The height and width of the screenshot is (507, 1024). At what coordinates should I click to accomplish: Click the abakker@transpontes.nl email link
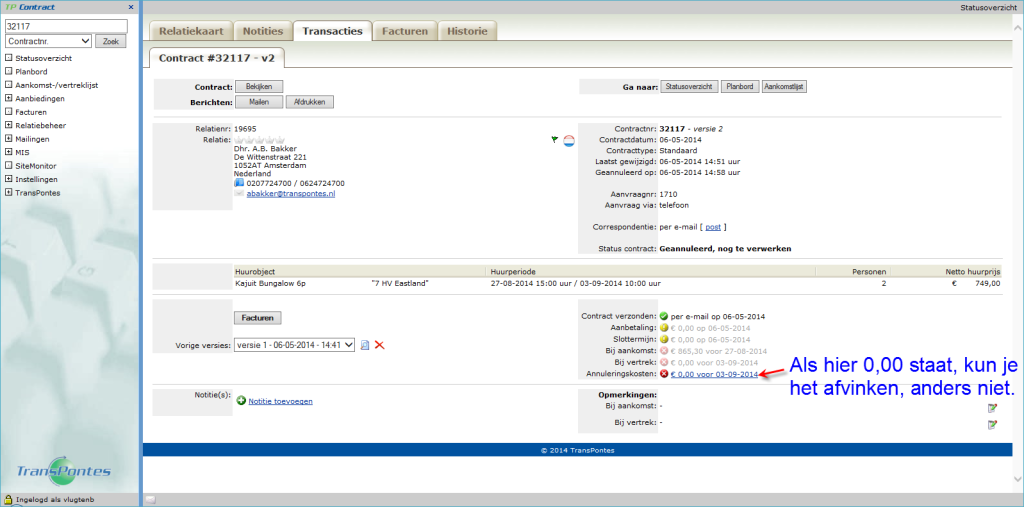click(x=291, y=194)
